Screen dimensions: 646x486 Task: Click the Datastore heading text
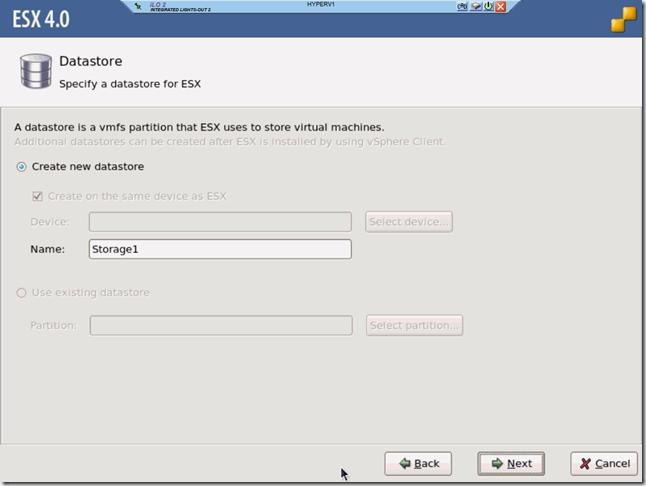pos(91,61)
